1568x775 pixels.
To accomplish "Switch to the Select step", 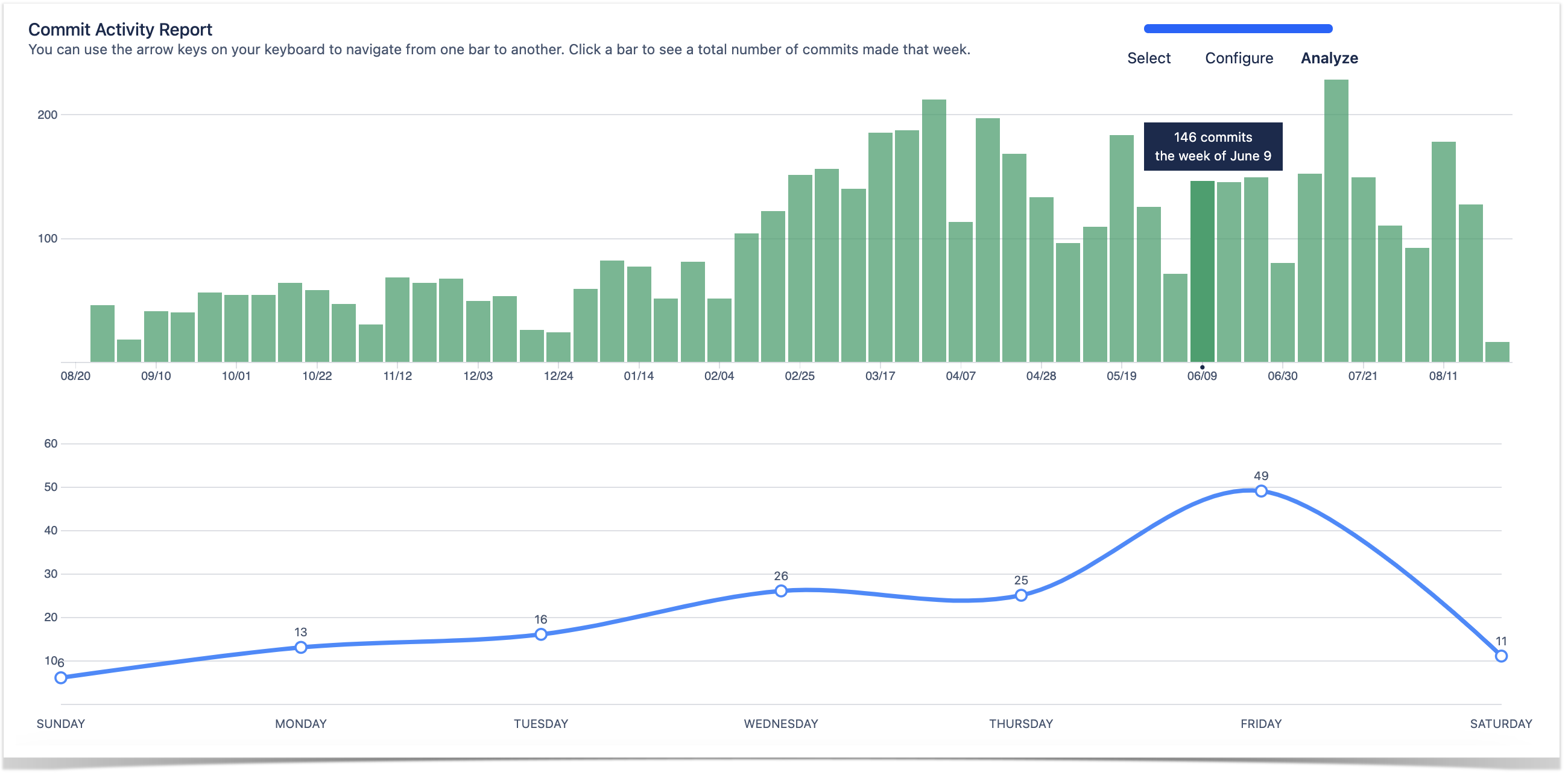I will [1149, 59].
